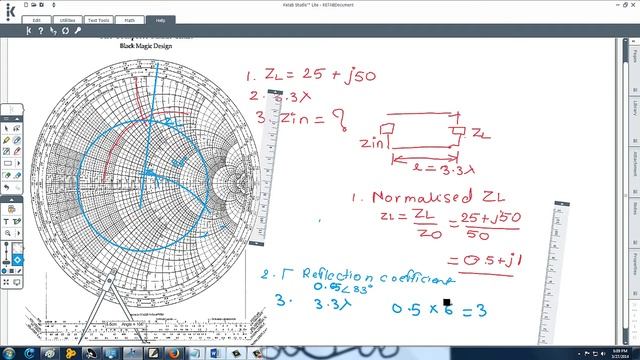This screenshot has height=360, width=640.
Task: Open the Text Tools tab
Action: (98, 20)
